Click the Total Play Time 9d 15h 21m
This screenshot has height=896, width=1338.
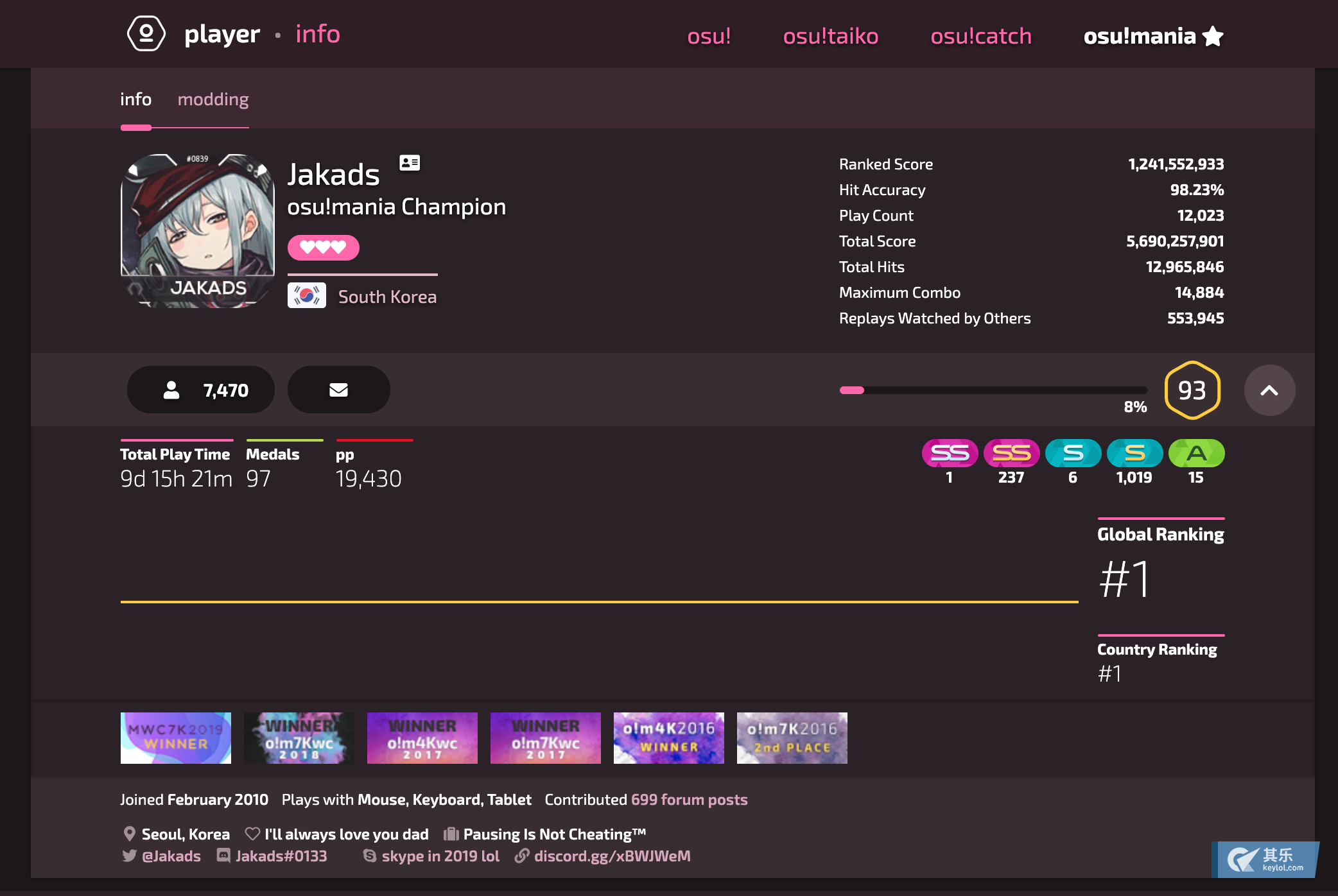coord(177,479)
